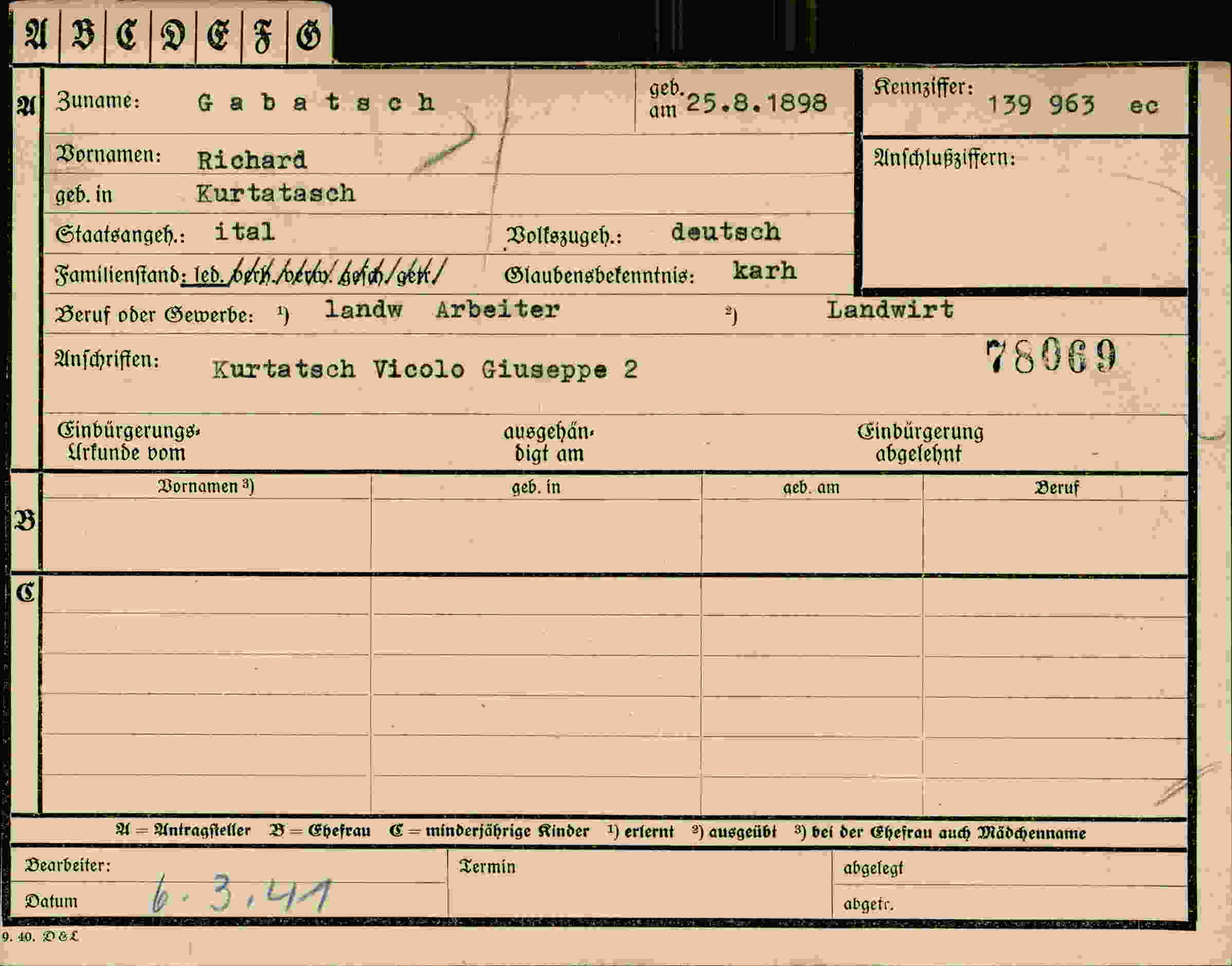Screen dimensions: 1232x966
Task: Click the "Bearbeiter:" label
Action: [x=68, y=865]
